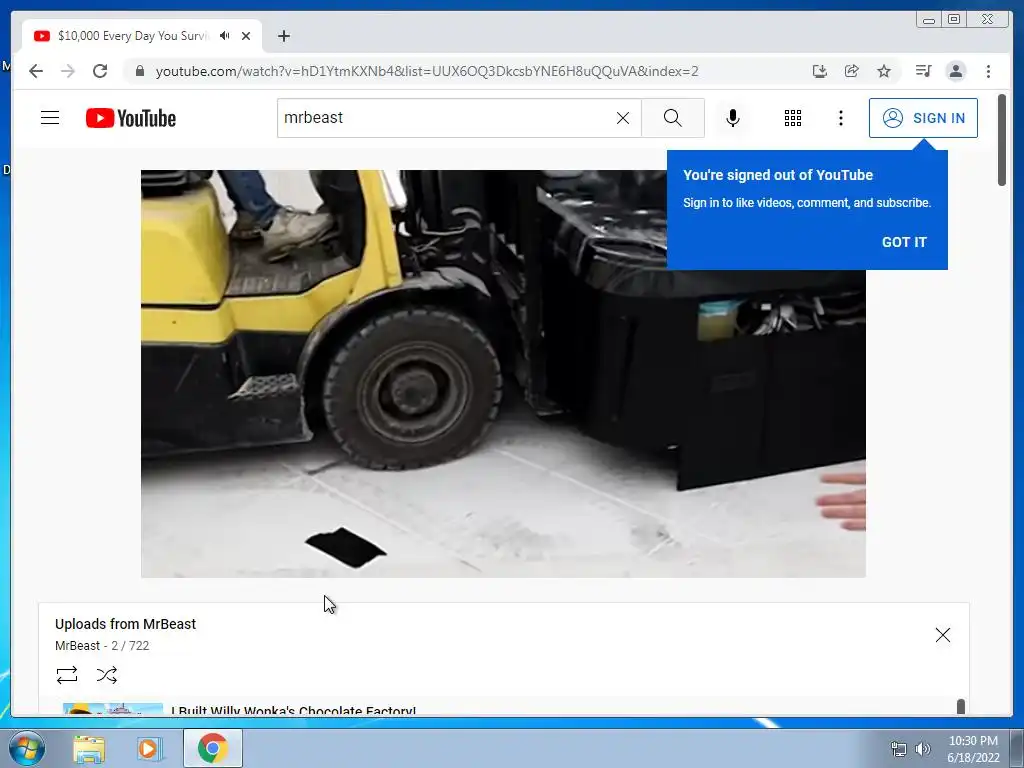Screen dimensions: 1024x768
Task: View site info via lock icon
Action: tap(139, 71)
